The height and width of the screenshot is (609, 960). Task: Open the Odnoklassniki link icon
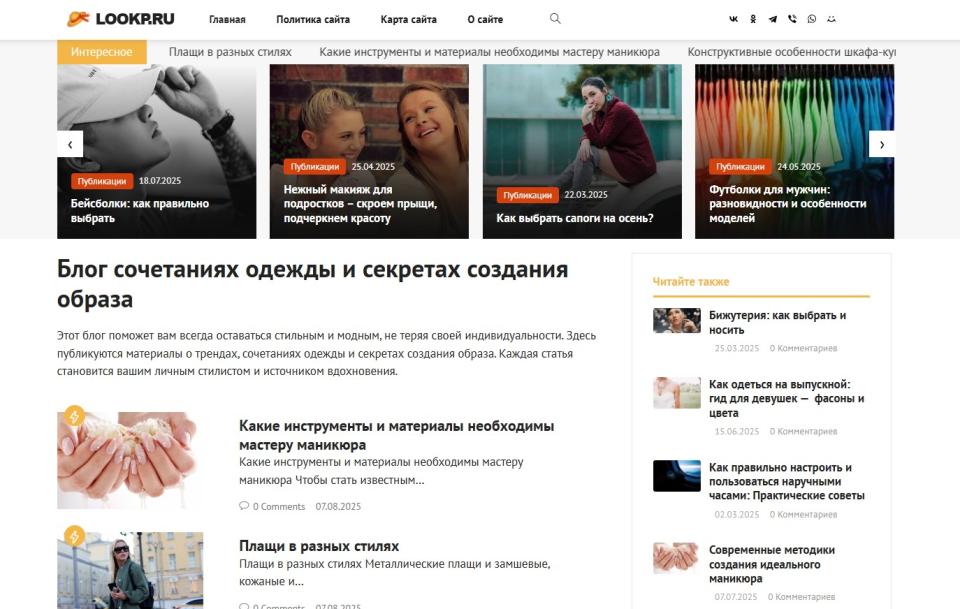pyautogui.click(x=753, y=18)
